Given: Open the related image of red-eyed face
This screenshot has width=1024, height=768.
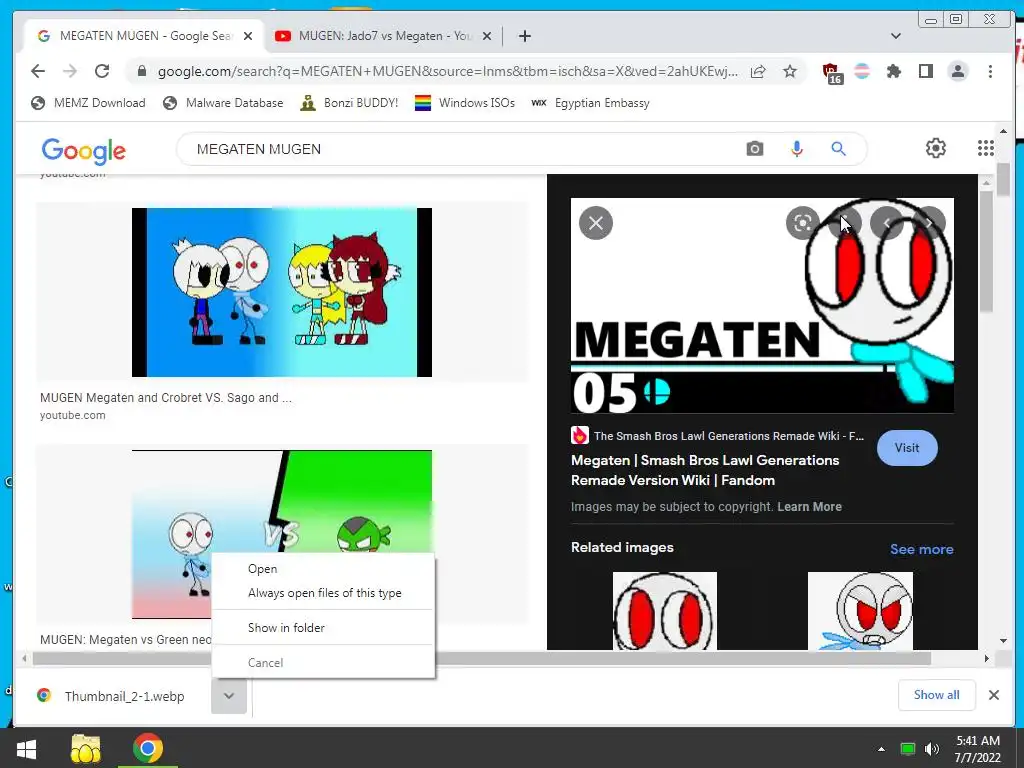Looking at the screenshot, I should point(665,611).
